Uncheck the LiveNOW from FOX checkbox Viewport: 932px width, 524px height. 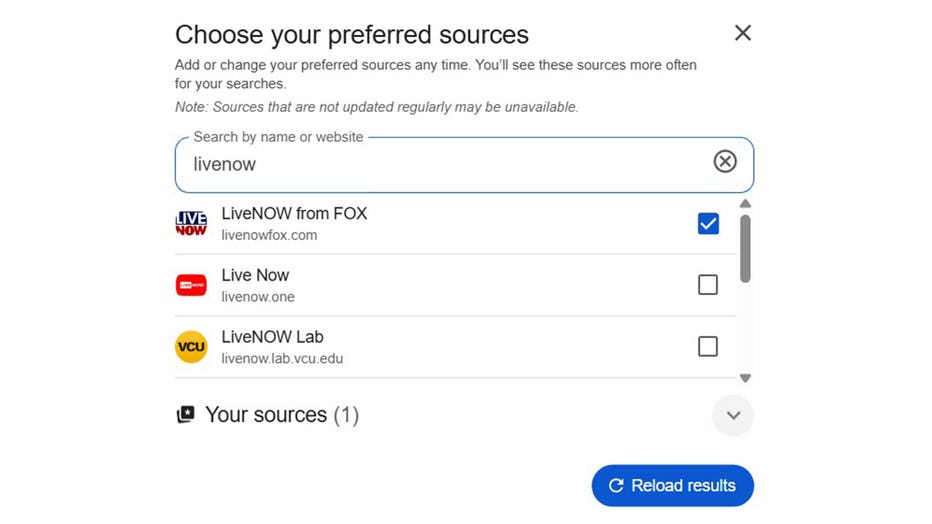[708, 223]
